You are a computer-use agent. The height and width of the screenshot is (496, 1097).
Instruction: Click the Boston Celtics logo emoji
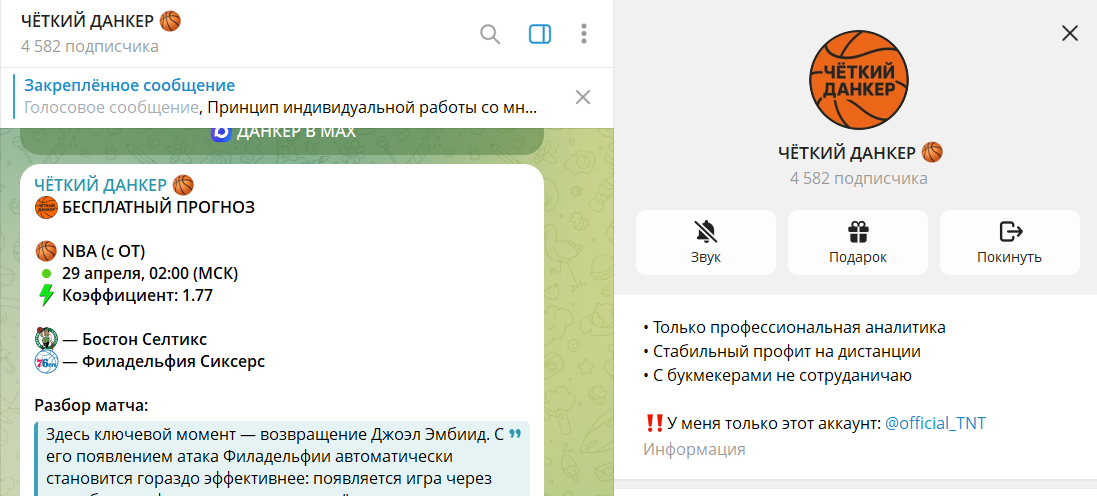[x=46, y=339]
